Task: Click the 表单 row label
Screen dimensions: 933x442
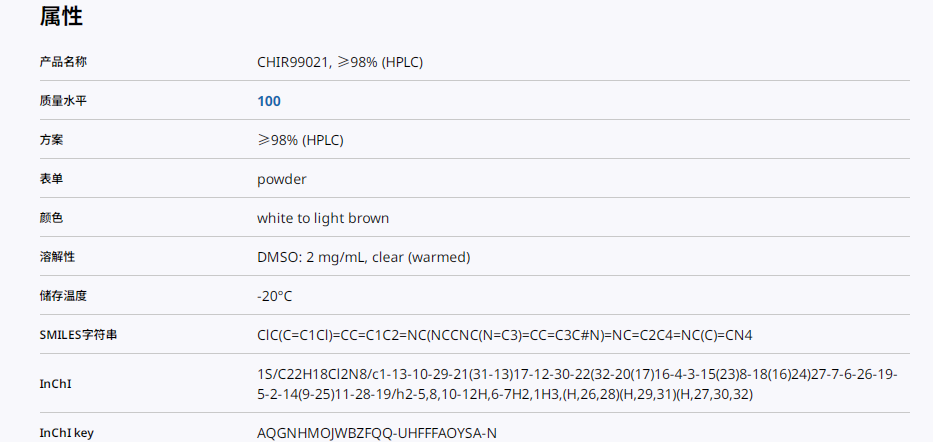Action: (51, 179)
